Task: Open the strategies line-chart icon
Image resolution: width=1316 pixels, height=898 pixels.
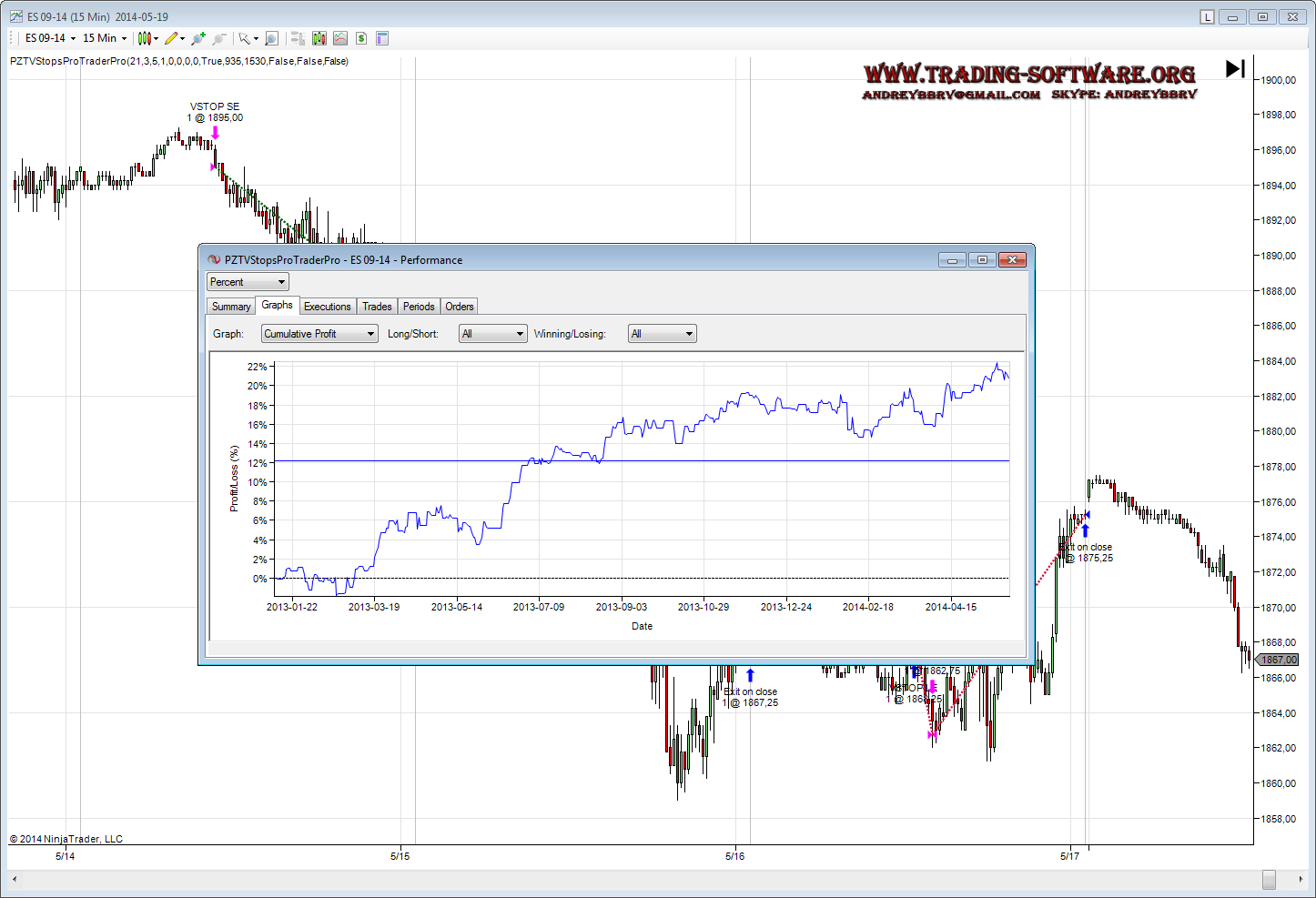Action: [x=339, y=38]
